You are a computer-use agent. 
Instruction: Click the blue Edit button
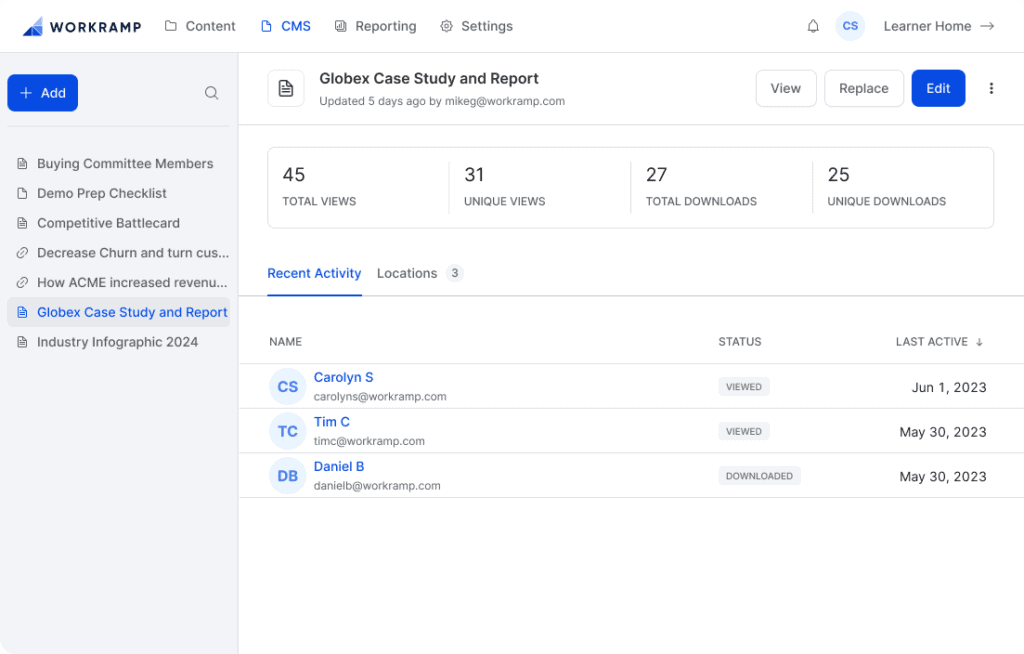[x=938, y=88]
